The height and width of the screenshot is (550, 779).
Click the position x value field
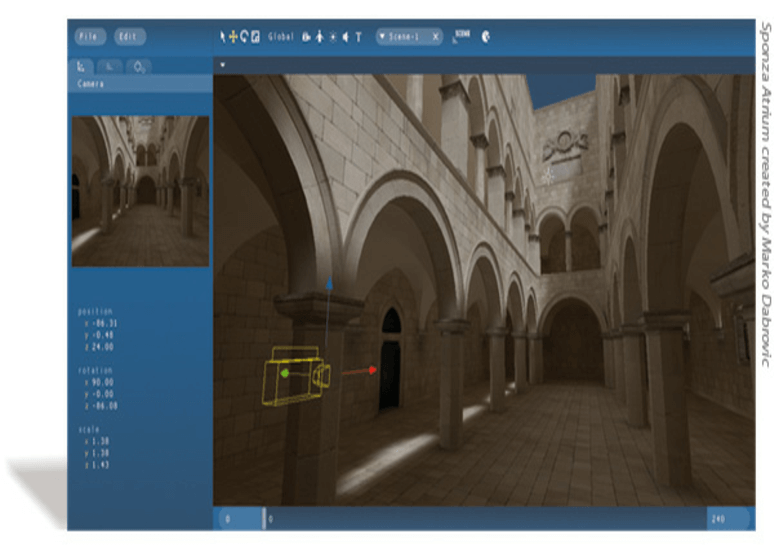pos(98,323)
